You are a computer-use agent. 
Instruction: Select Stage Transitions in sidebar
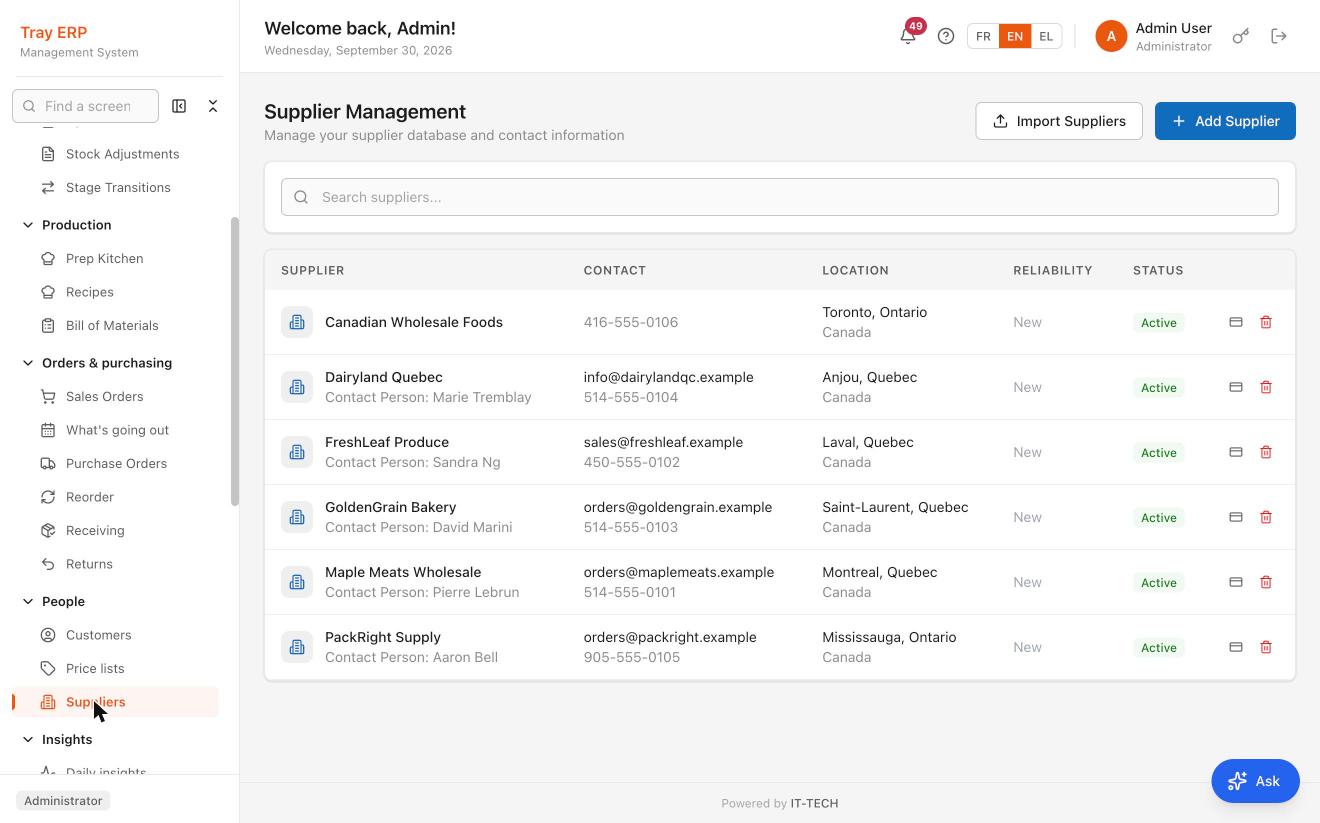tap(116, 187)
